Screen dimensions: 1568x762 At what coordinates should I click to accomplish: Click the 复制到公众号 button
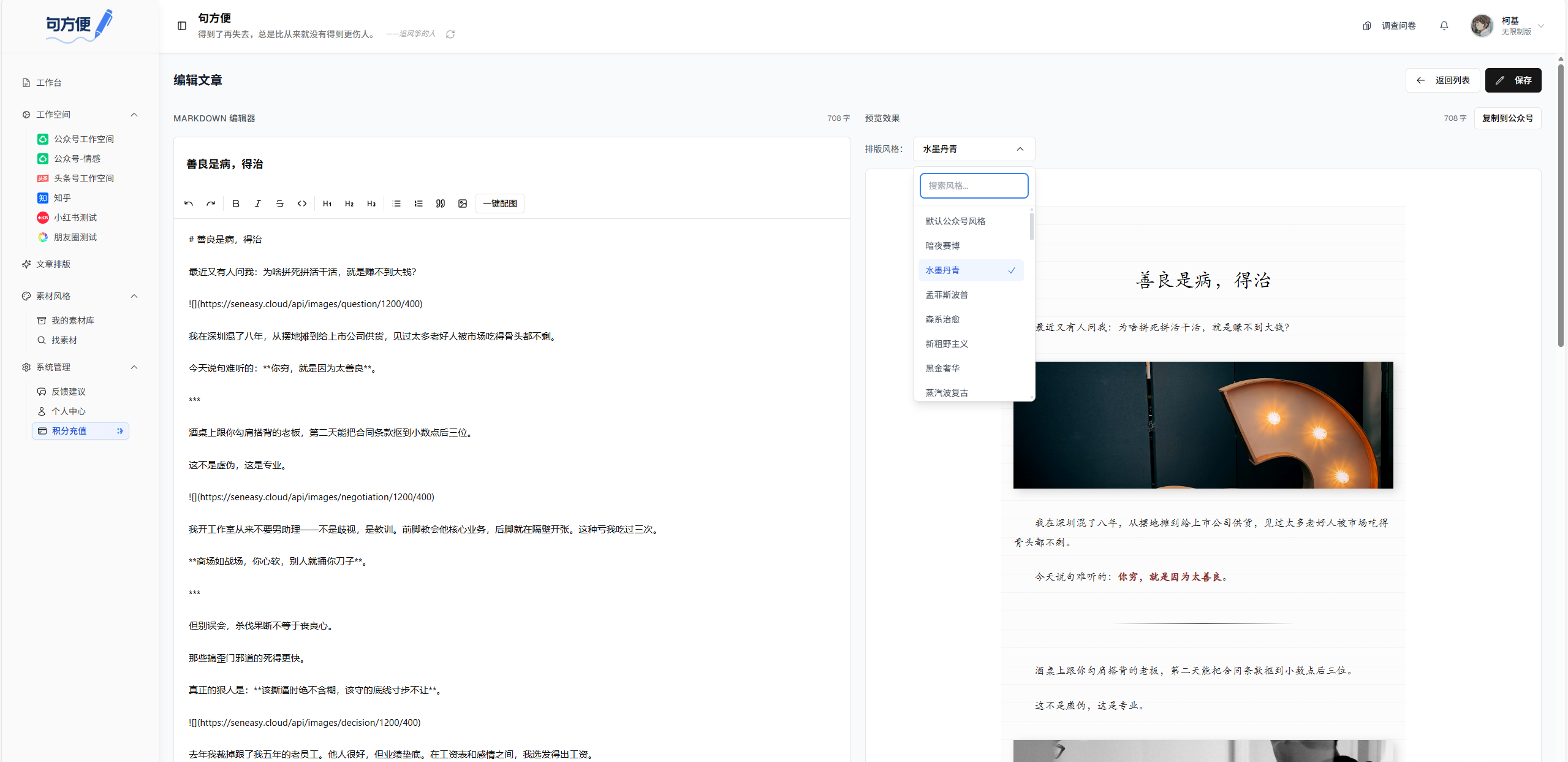point(1508,118)
